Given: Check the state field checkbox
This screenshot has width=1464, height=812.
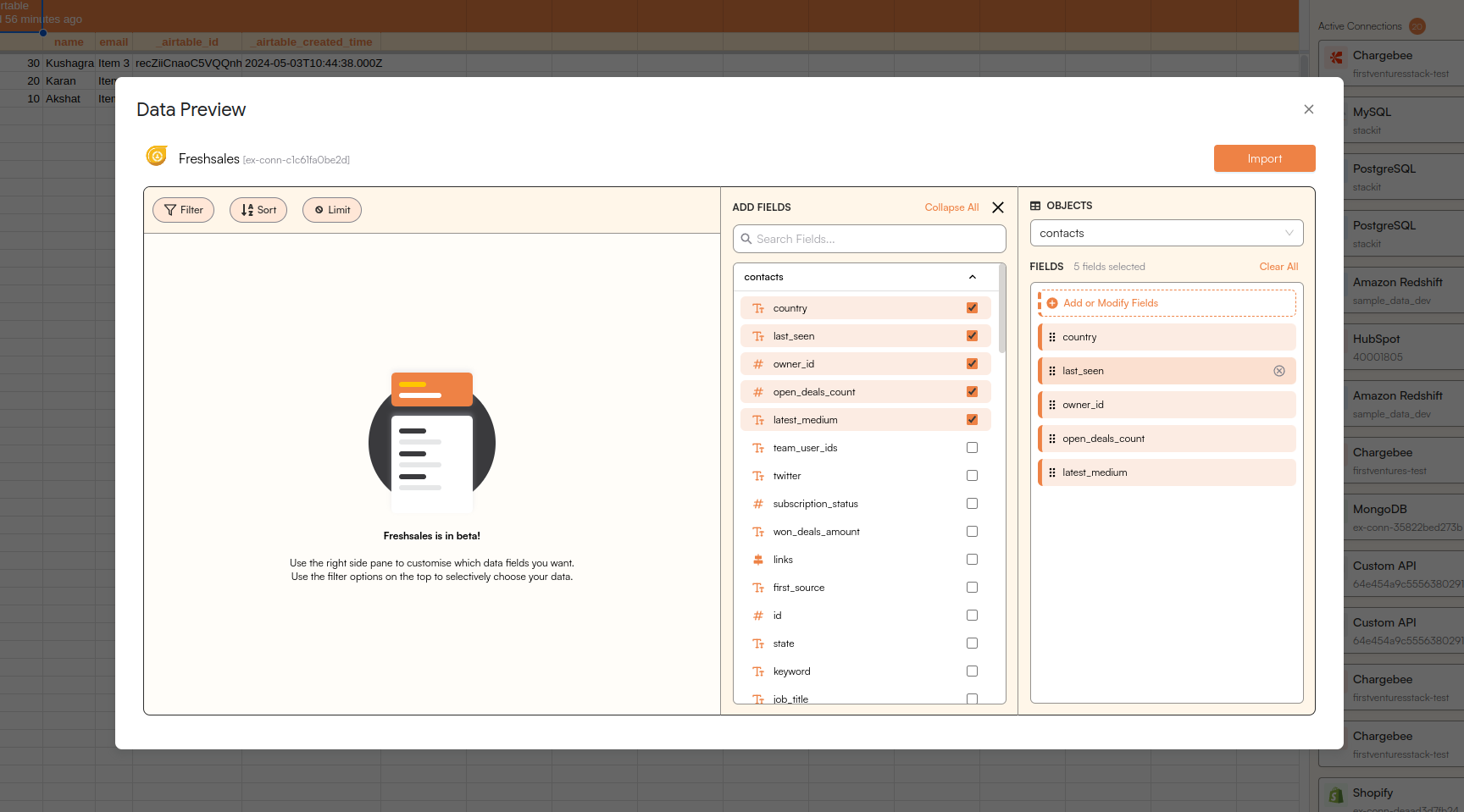Looking at the screenshot, I should (x=972, y=644).
